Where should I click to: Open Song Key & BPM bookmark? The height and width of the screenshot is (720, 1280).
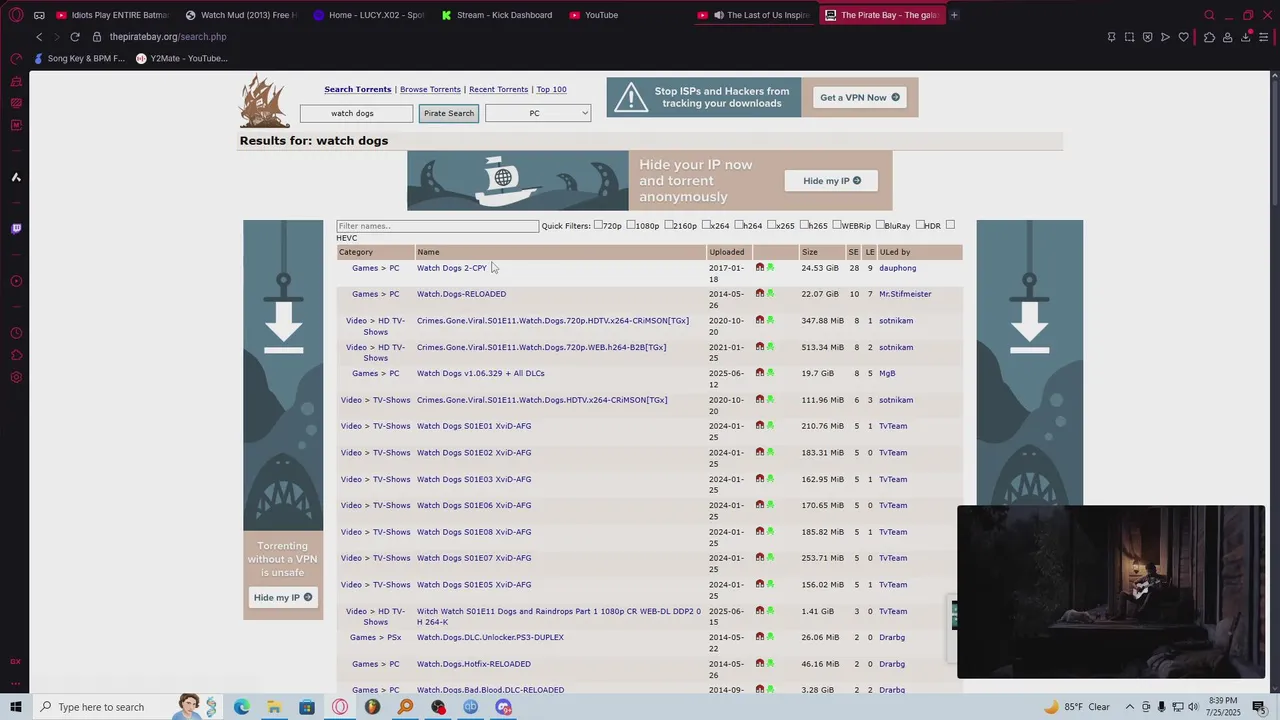(x=80, y=58)
